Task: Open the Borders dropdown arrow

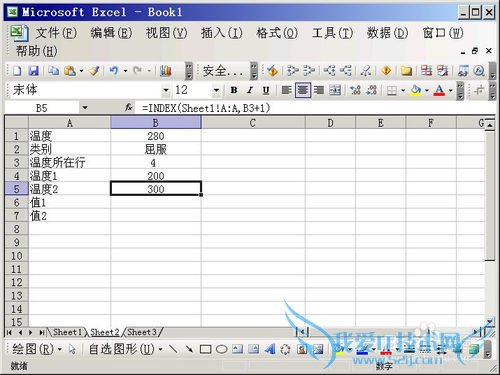Action: 403,90
